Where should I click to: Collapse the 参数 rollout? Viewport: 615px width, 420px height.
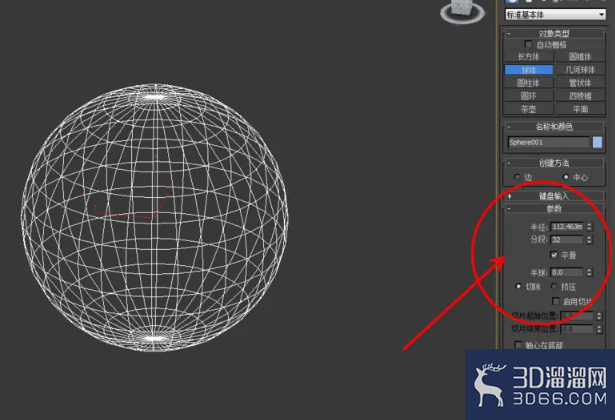tap(553, 209)
